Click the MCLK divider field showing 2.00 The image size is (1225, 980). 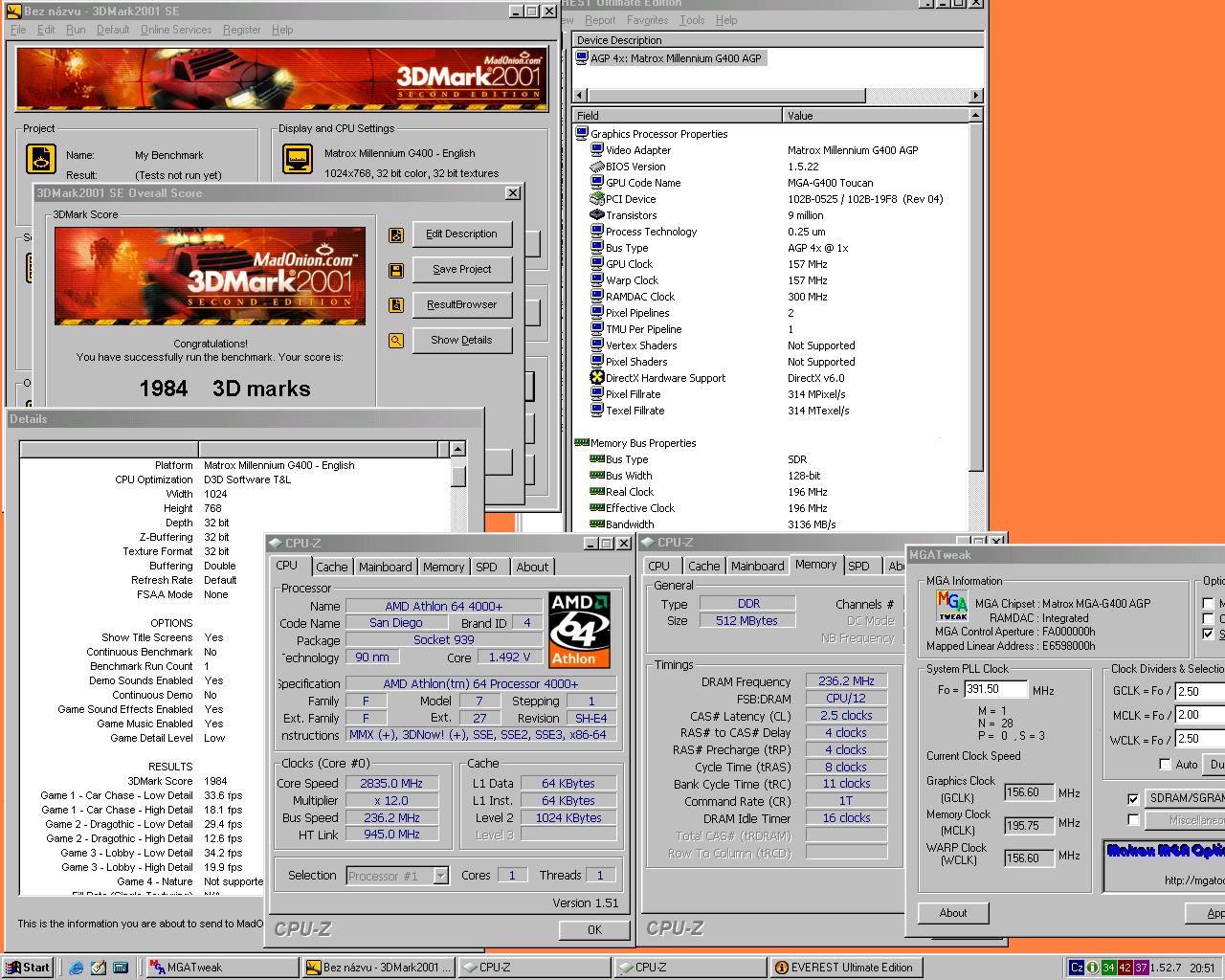coord(1200,715)
